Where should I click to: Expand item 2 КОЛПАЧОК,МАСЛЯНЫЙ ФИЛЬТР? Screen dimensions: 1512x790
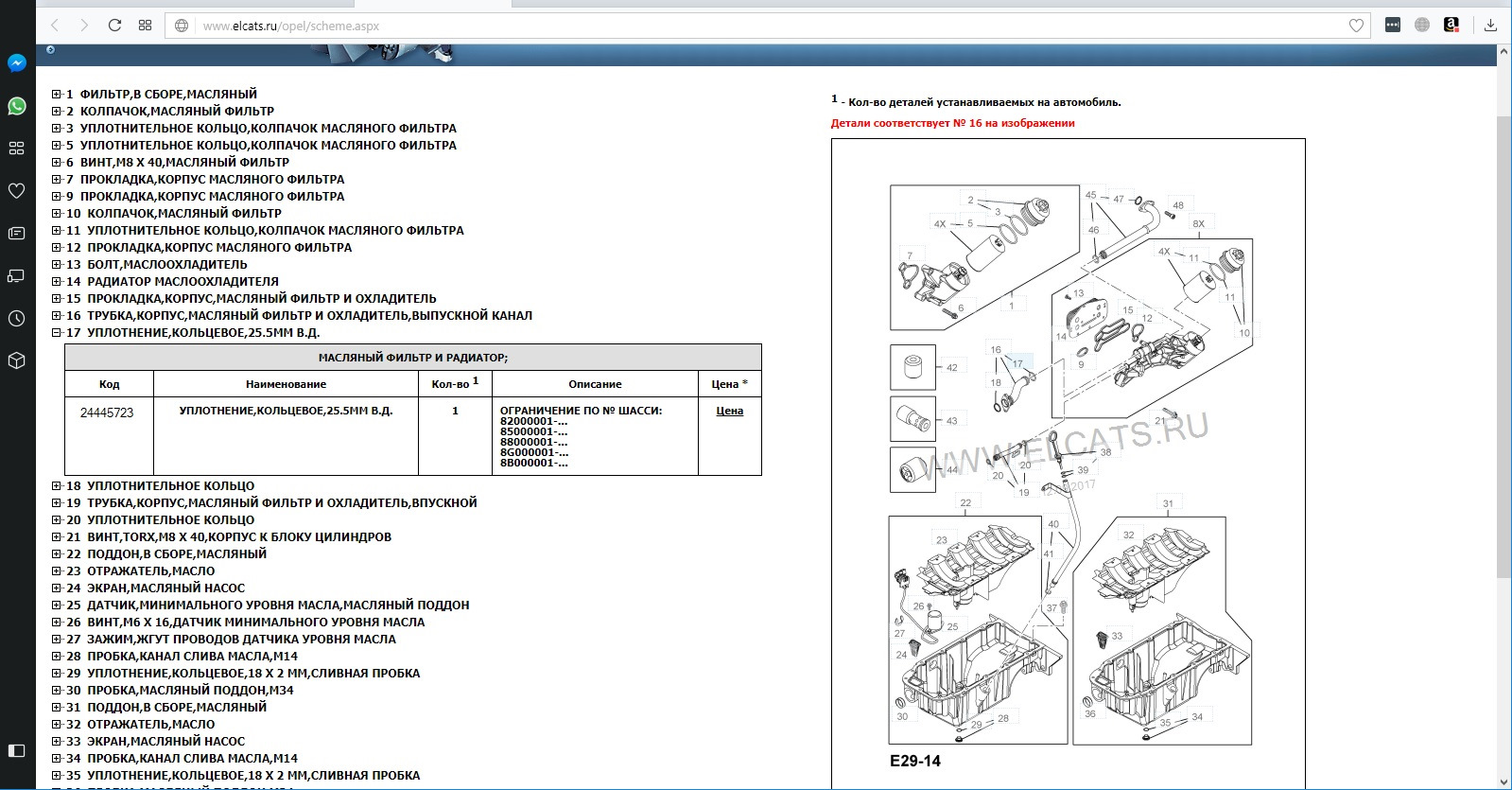[57, 112]
